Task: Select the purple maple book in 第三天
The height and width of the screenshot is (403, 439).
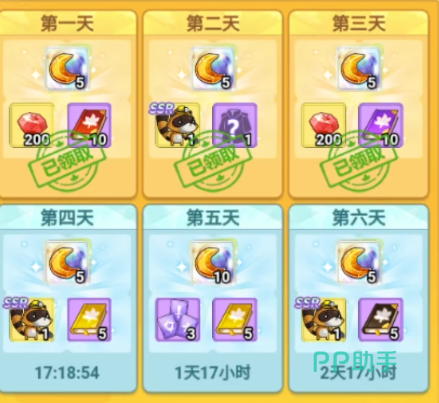Action: (381, 125)
